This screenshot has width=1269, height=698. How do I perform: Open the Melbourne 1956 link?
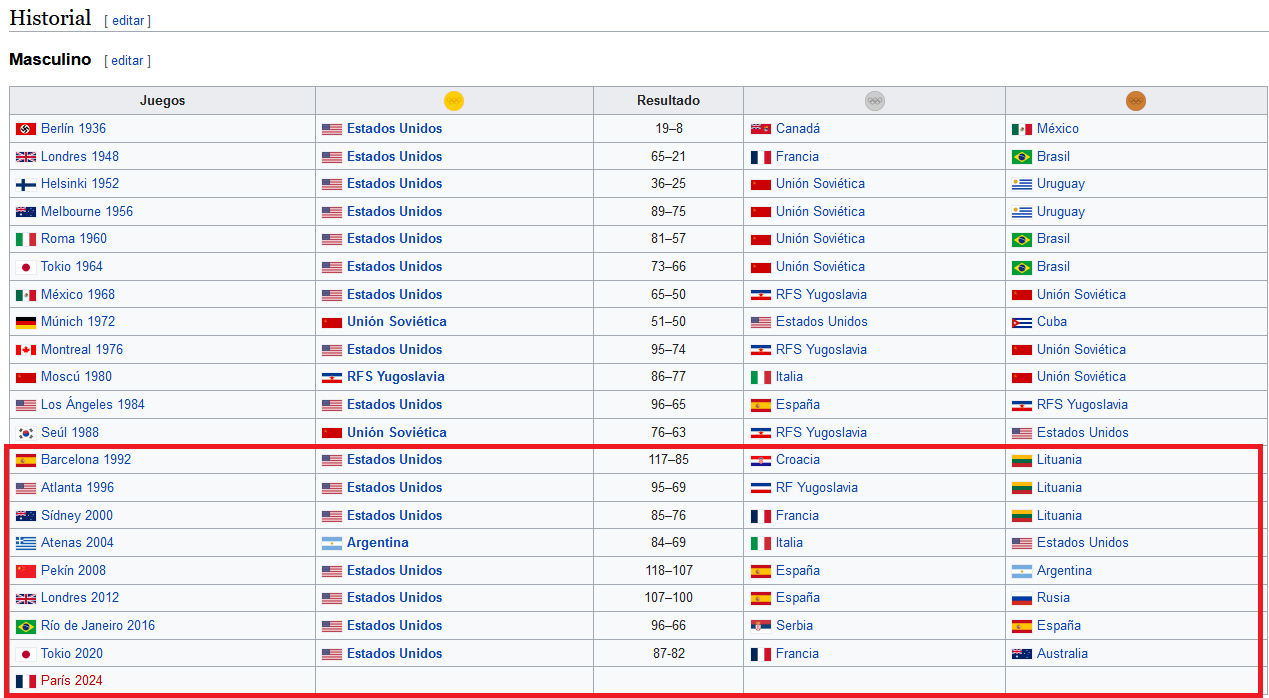[x=87, y=212]
